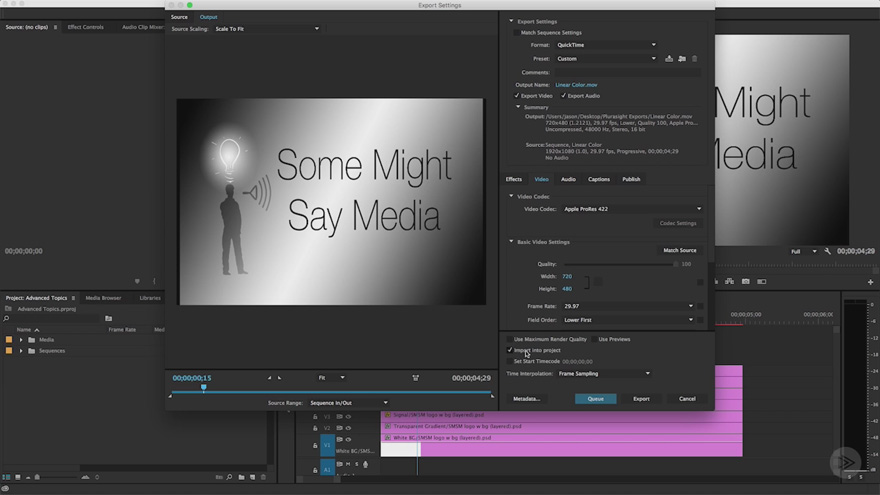Screen dimensions: 880x495
Task: Click the Import Preset icon
Action: tap(682, 58)
